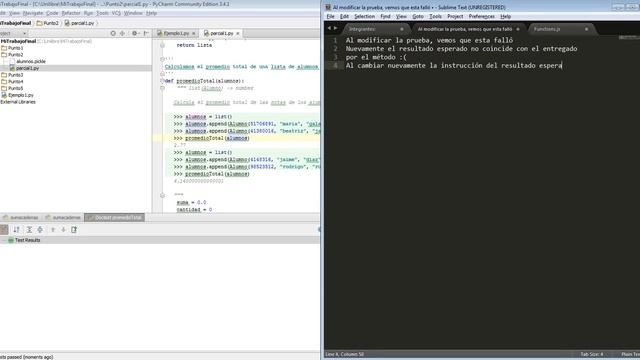Click the leftmost test runner toolbar toggle
This screenshot has height=360, width=640.
point(4,230)
